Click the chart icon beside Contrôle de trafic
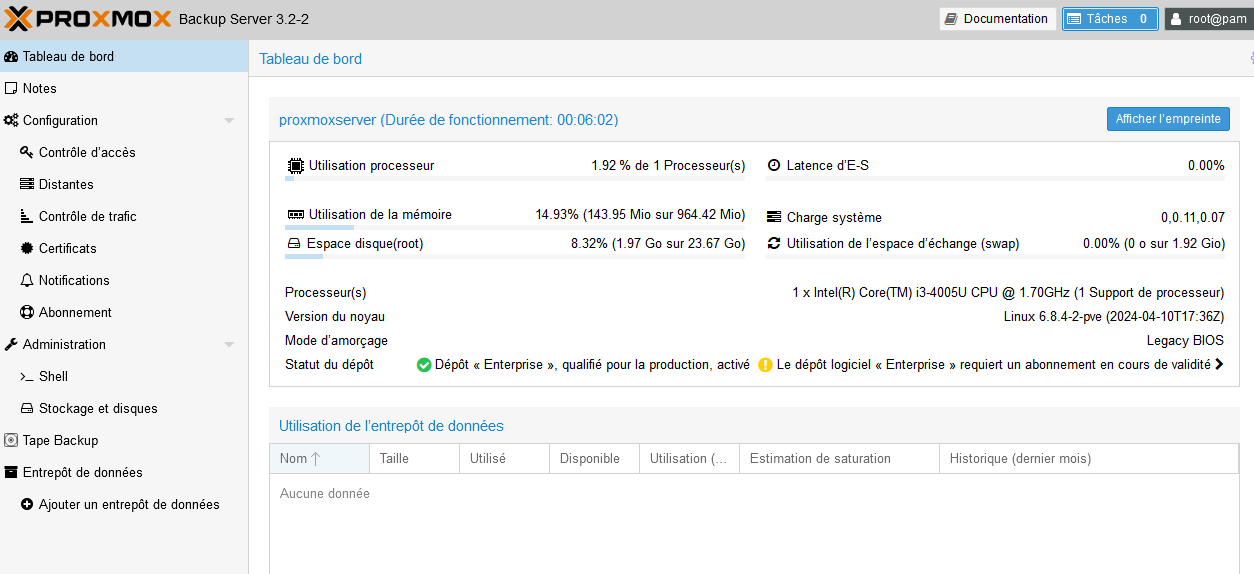 (27, 216)
